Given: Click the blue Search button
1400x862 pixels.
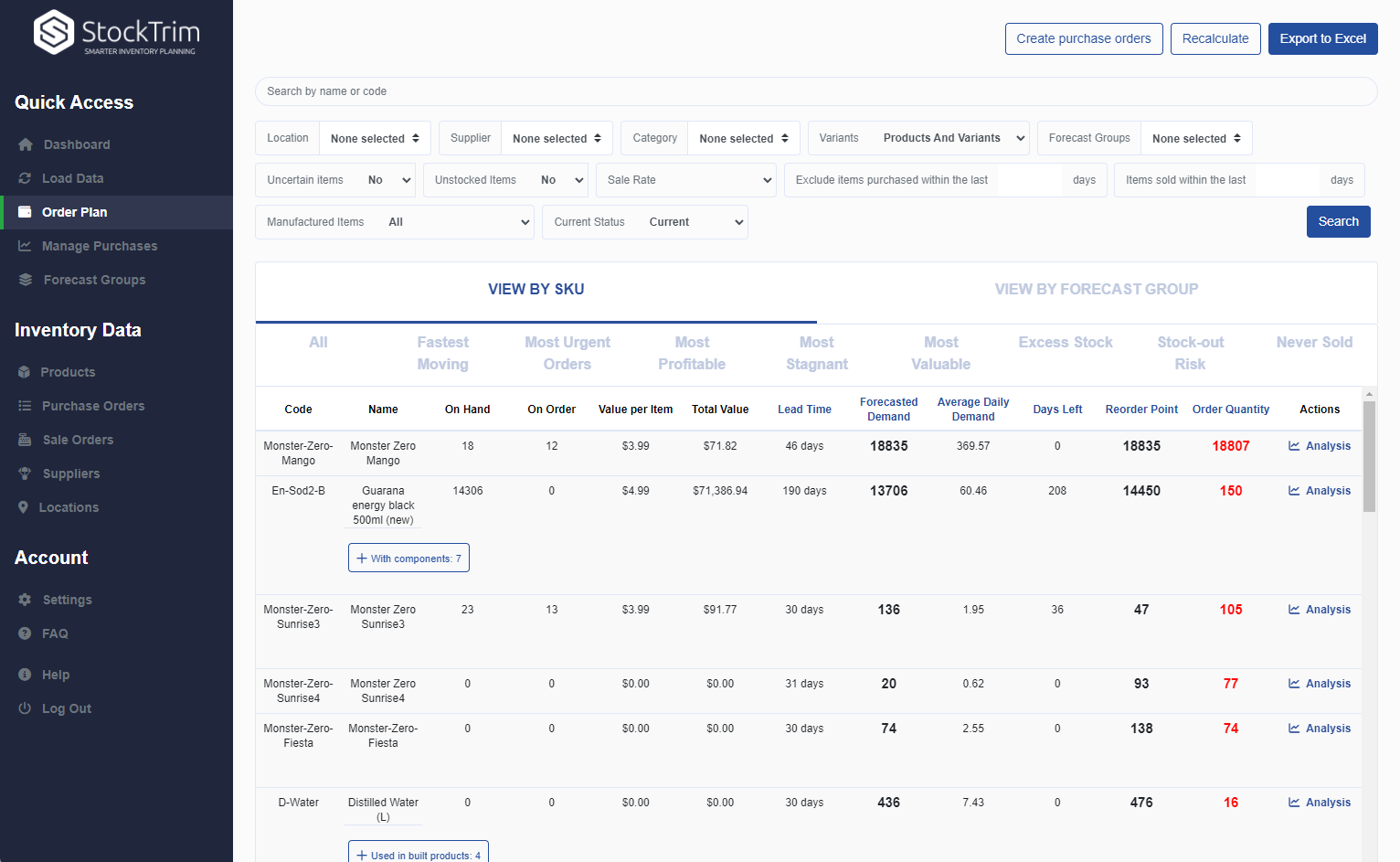Looking at the screenshot, I should 1338,221.
